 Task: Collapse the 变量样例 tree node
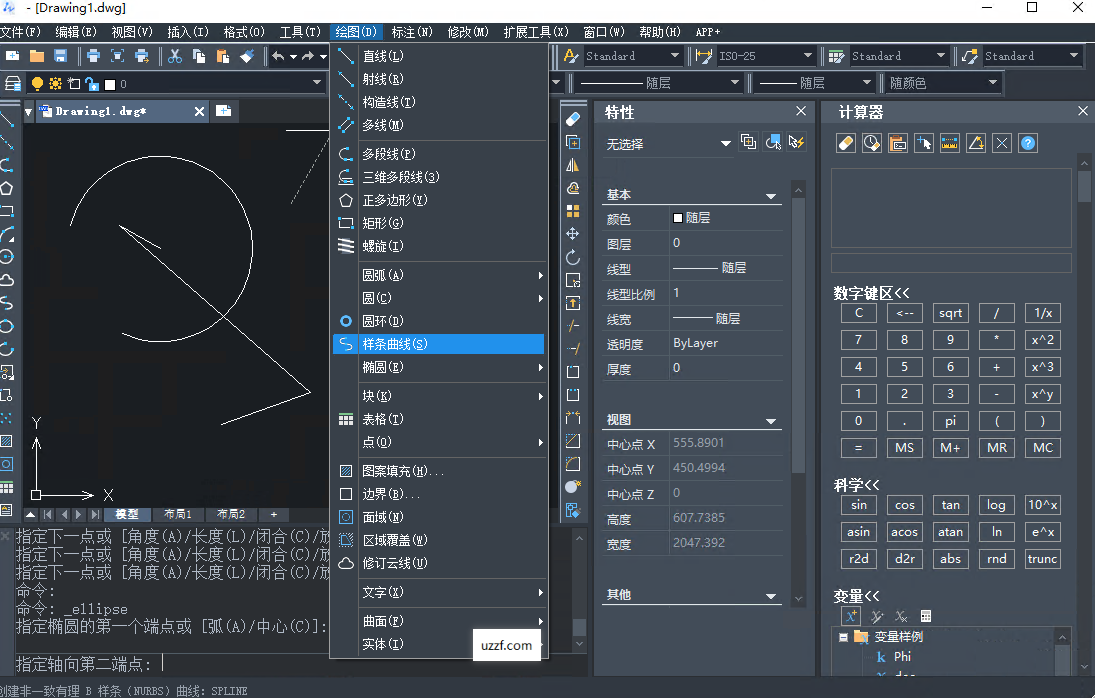pos(843,637)
